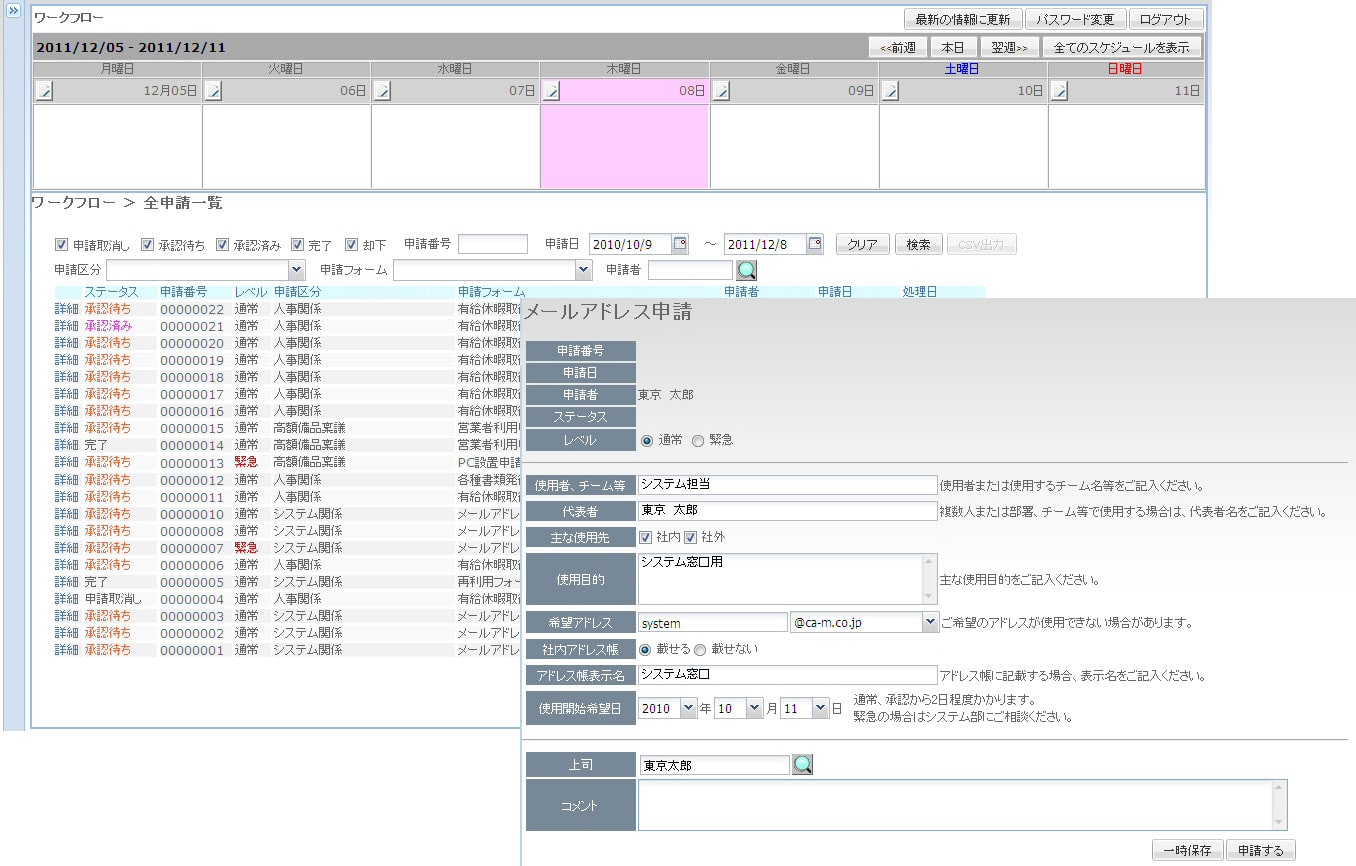Add schedule entry for Tuesday 06日
This screenshot has width=1356, height=866.
pos(213,91)
